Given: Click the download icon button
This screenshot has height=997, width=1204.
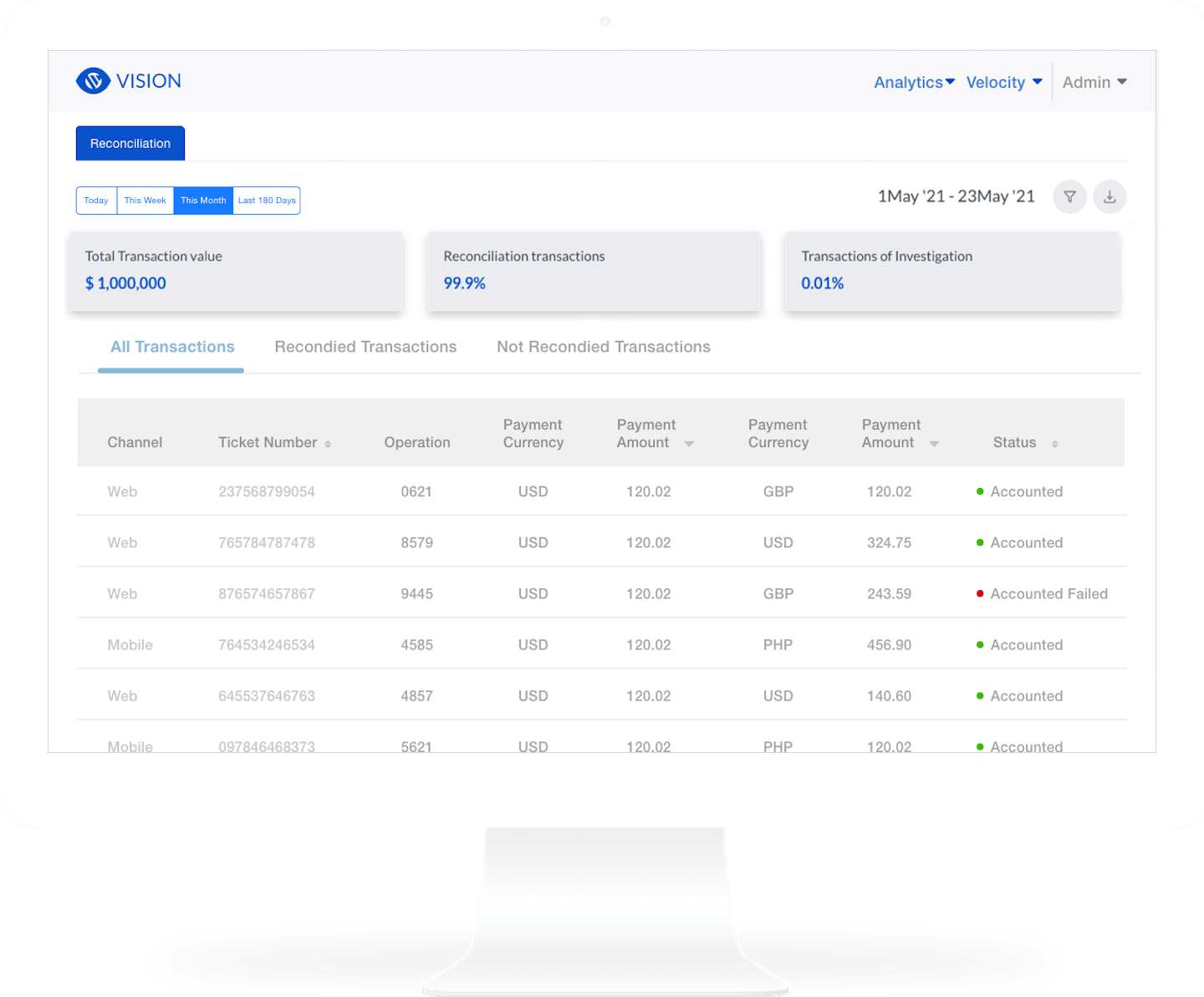Looking at the screenshot, I should pos(1110,197).
